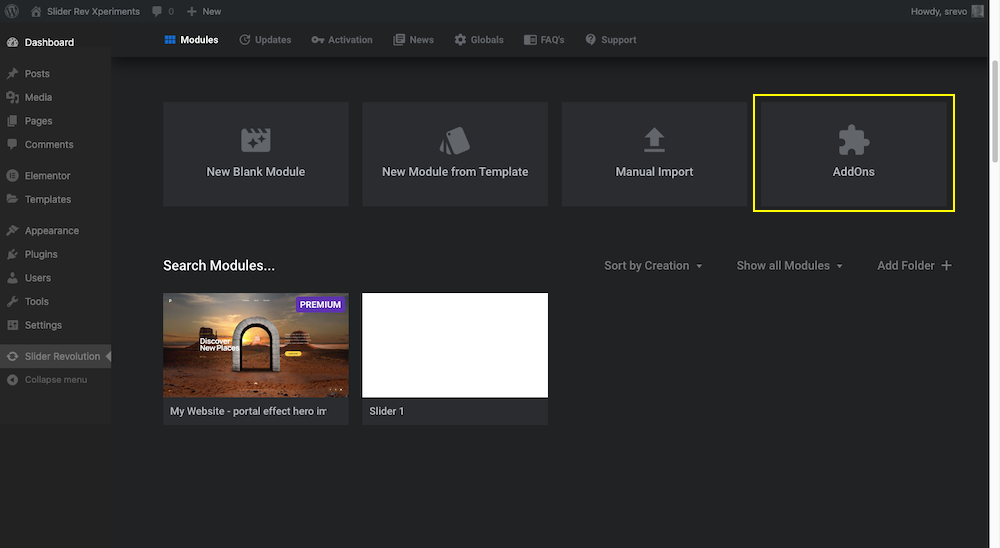Click 'My Website - portal effect hero' title
The image size is (1000, 548).
tap(248, 411)
